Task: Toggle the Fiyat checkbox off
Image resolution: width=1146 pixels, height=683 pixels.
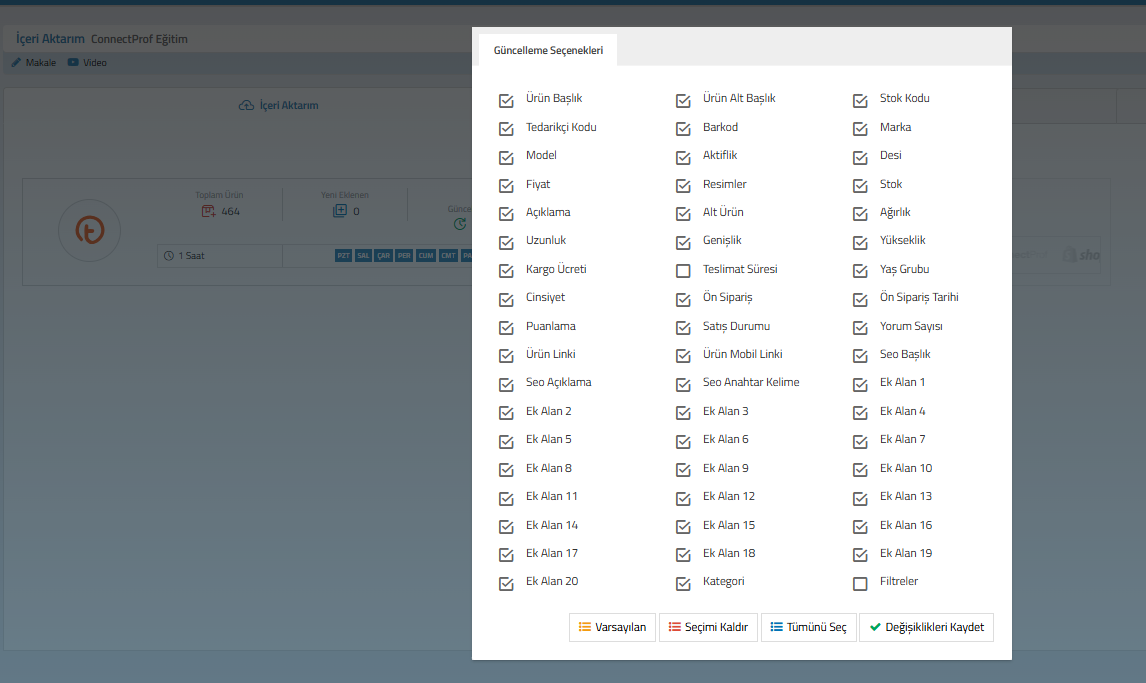Action: pyautogui.click(x=506, y=185)
